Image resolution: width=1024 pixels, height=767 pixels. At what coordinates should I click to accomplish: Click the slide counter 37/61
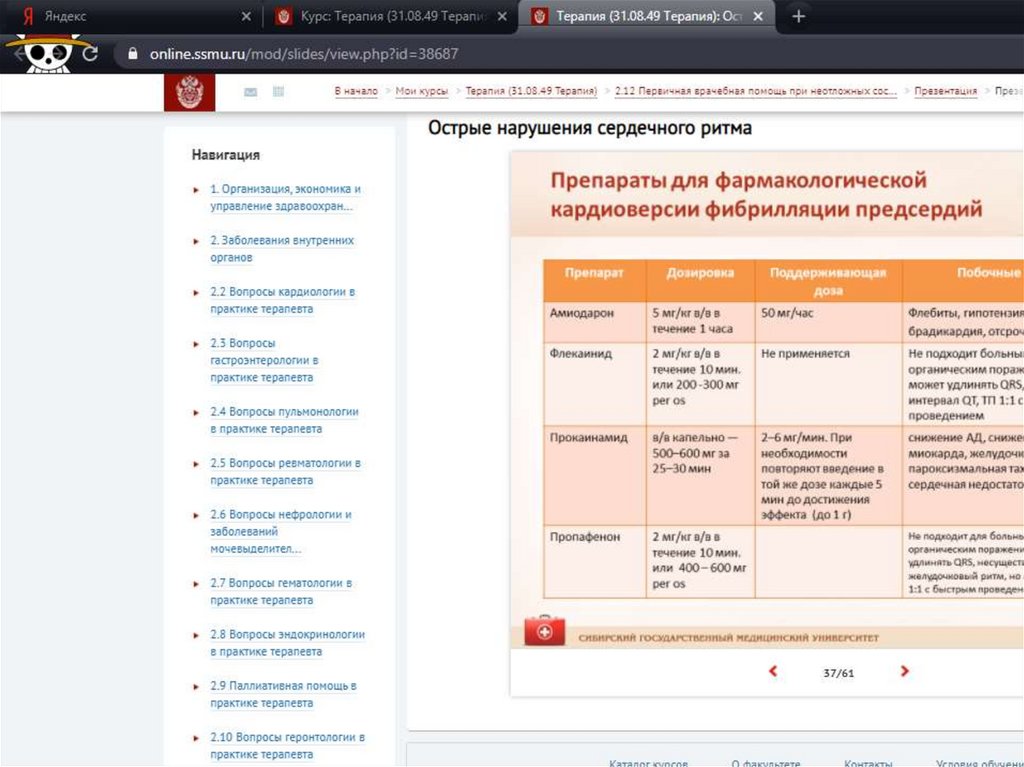click(839, 673)
